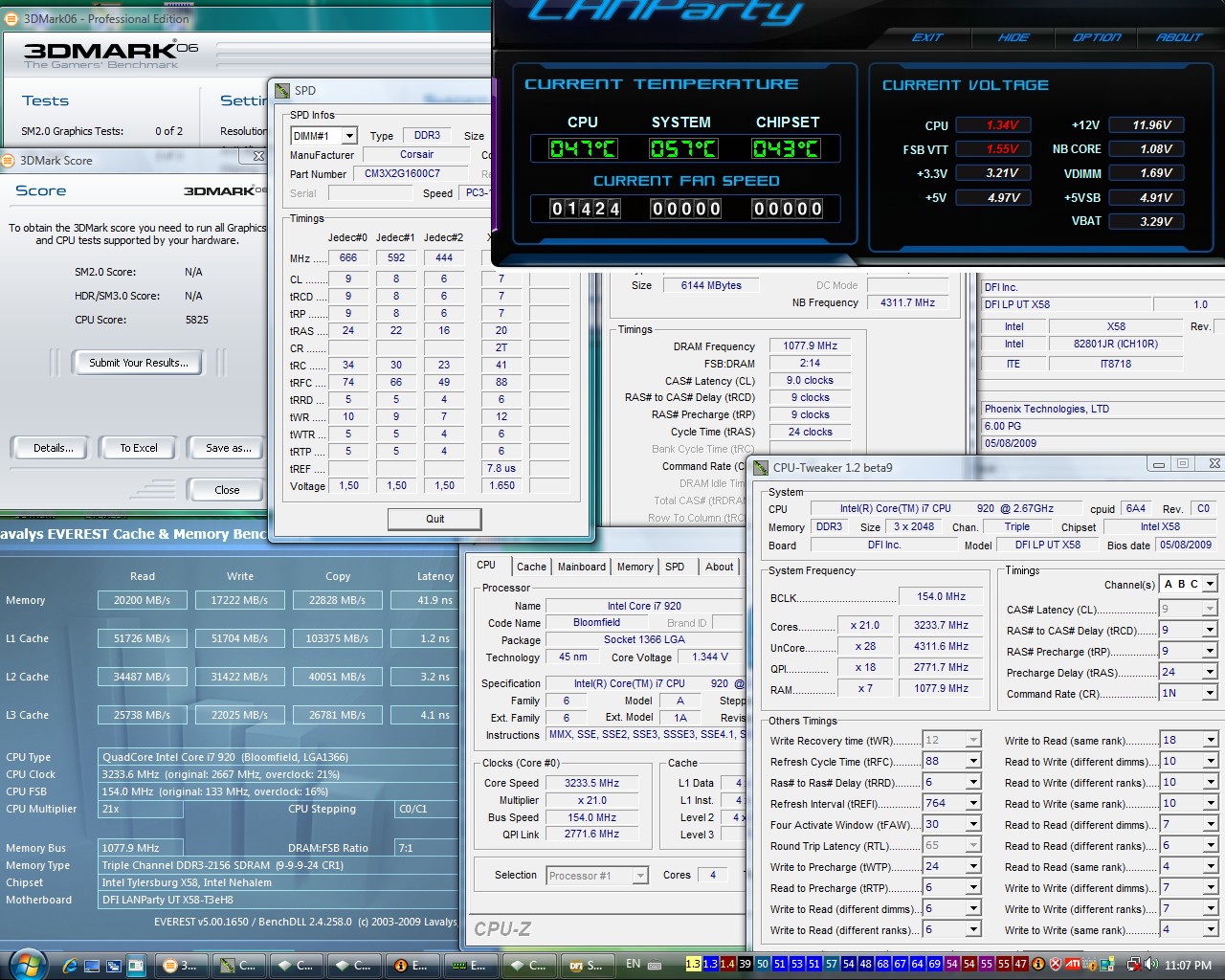Click the 47 temperature tray icon

(x=1020, y=964)
